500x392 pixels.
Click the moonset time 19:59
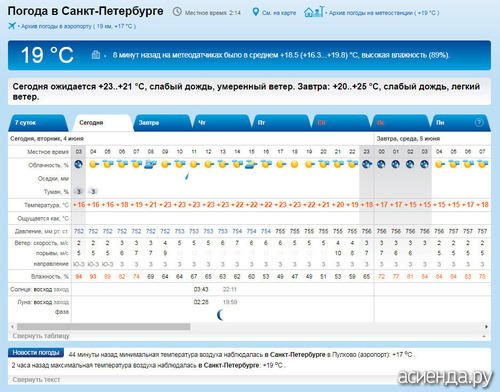click(x=230, y=302)
